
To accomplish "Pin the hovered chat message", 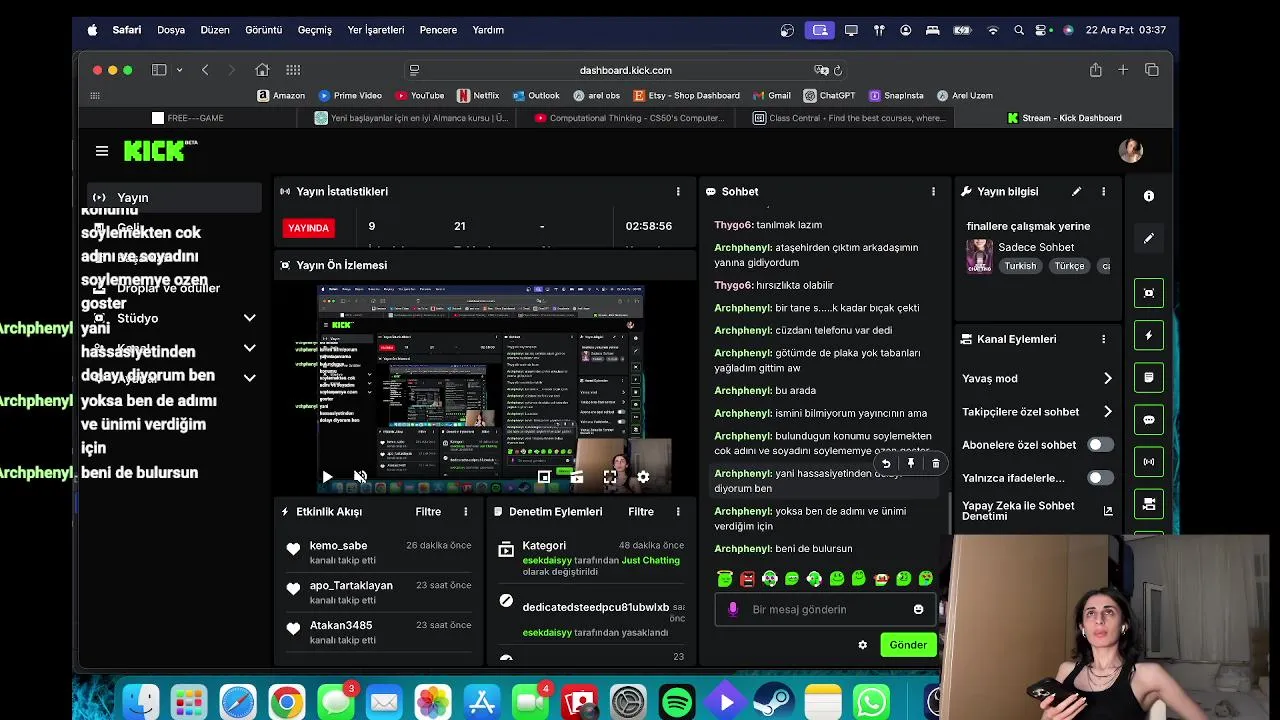I will tap(910, 463).
